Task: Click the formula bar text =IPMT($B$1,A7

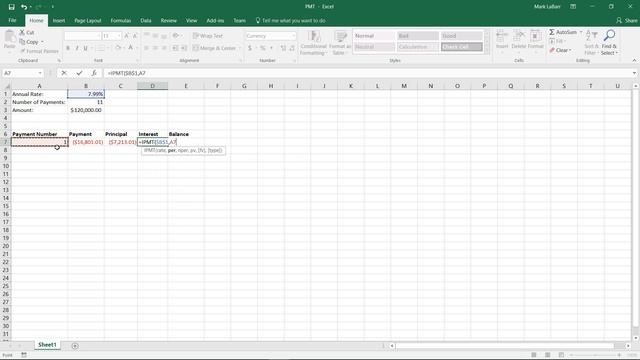Action: [127, 73]
